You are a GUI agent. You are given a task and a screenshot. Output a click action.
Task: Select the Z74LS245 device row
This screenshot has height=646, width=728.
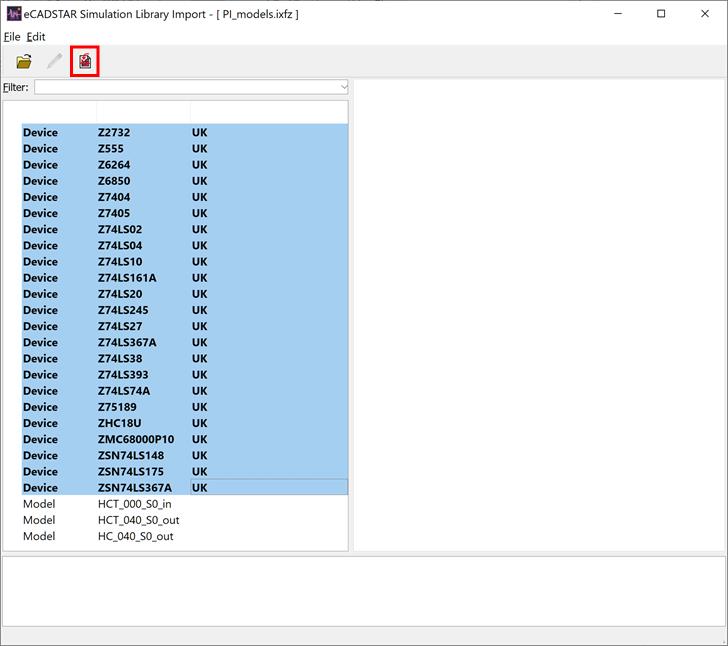[185, 310]
